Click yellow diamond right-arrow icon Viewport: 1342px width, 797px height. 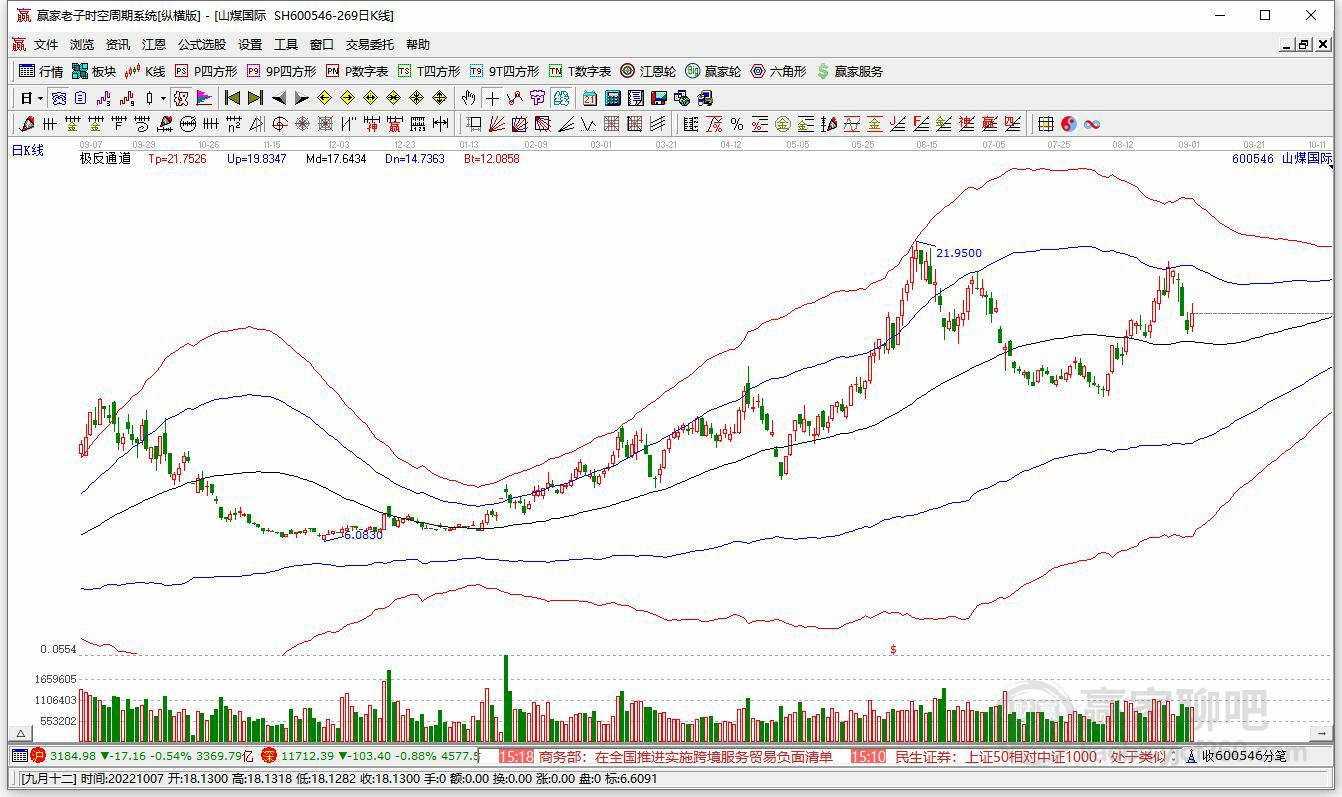pos(347,98)
